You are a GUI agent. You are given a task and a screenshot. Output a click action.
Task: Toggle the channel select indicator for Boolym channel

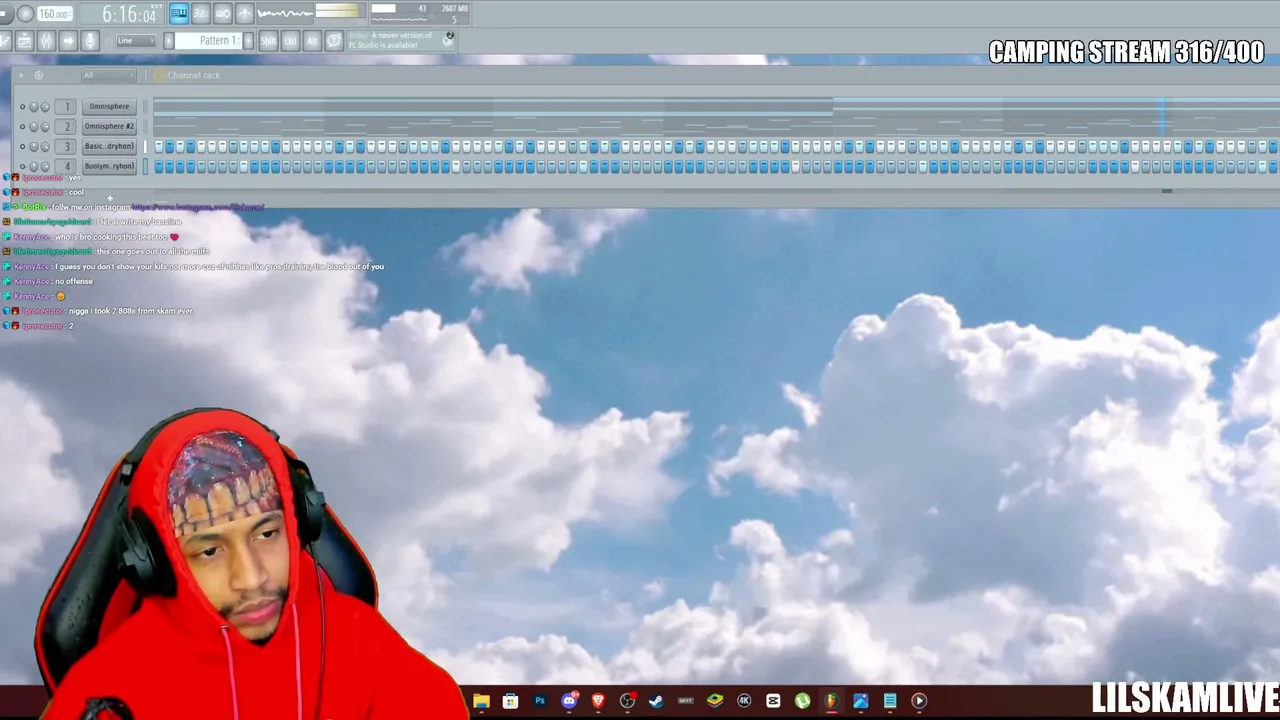click(x=145, y=166)
